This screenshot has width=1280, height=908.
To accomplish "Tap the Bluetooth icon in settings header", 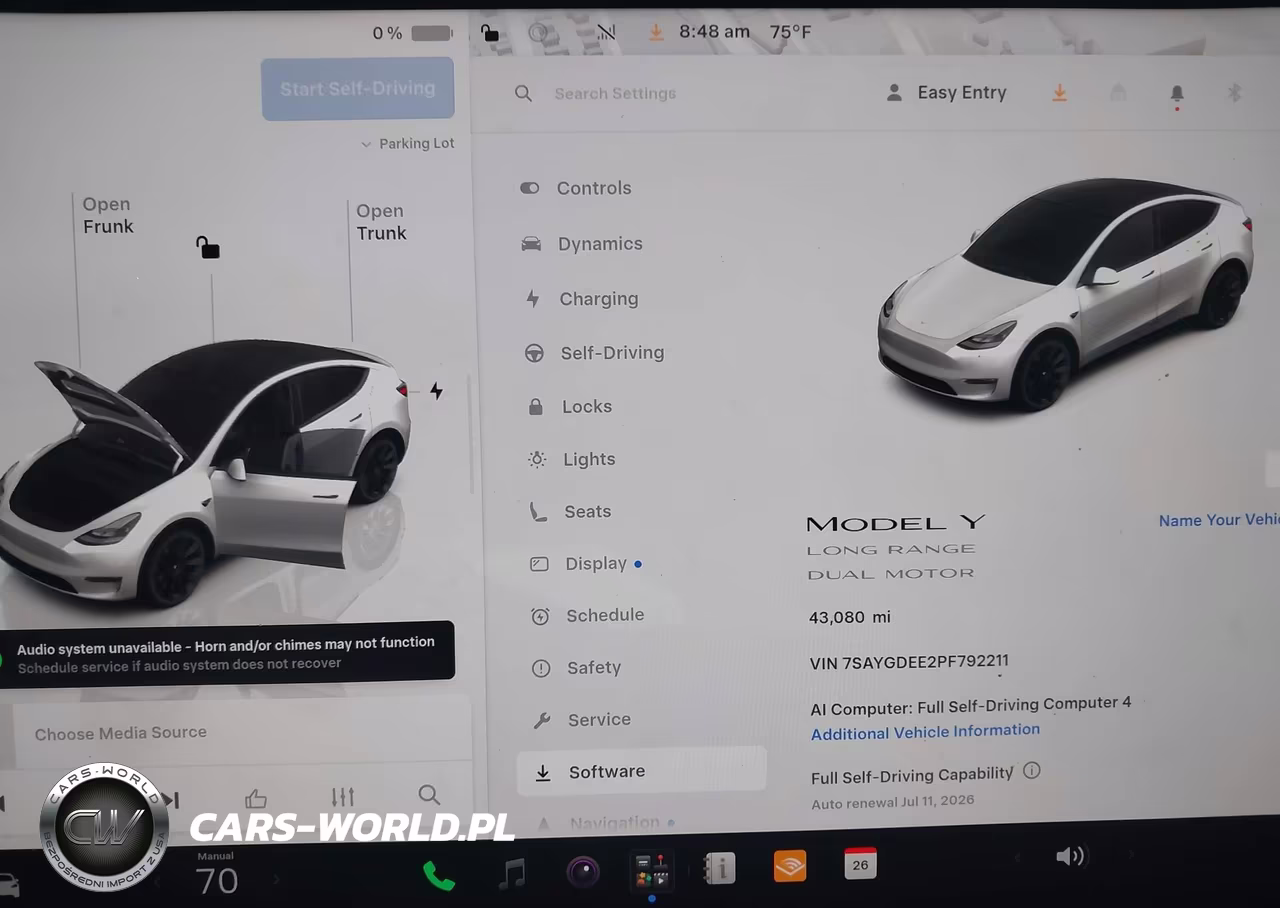I will coord(1234,93).
